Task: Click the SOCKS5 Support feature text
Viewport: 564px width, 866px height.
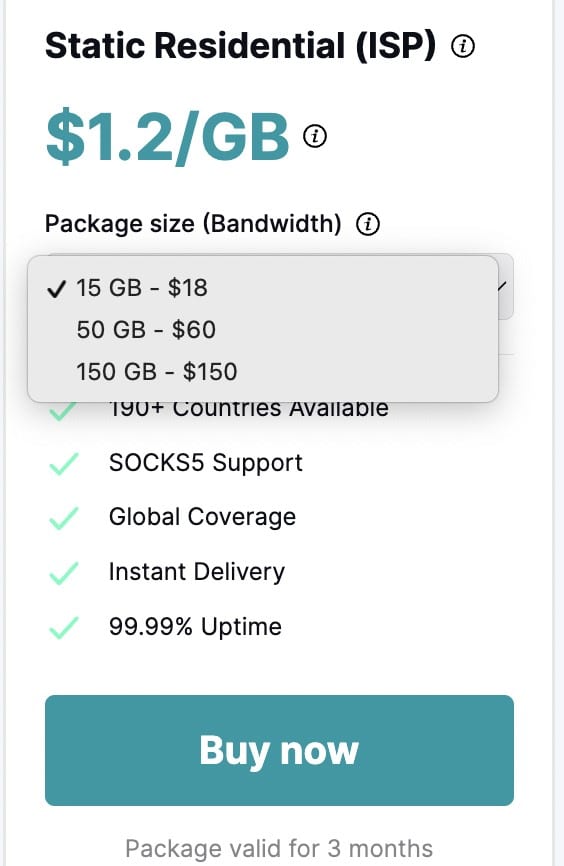Action: click(205, 463)
